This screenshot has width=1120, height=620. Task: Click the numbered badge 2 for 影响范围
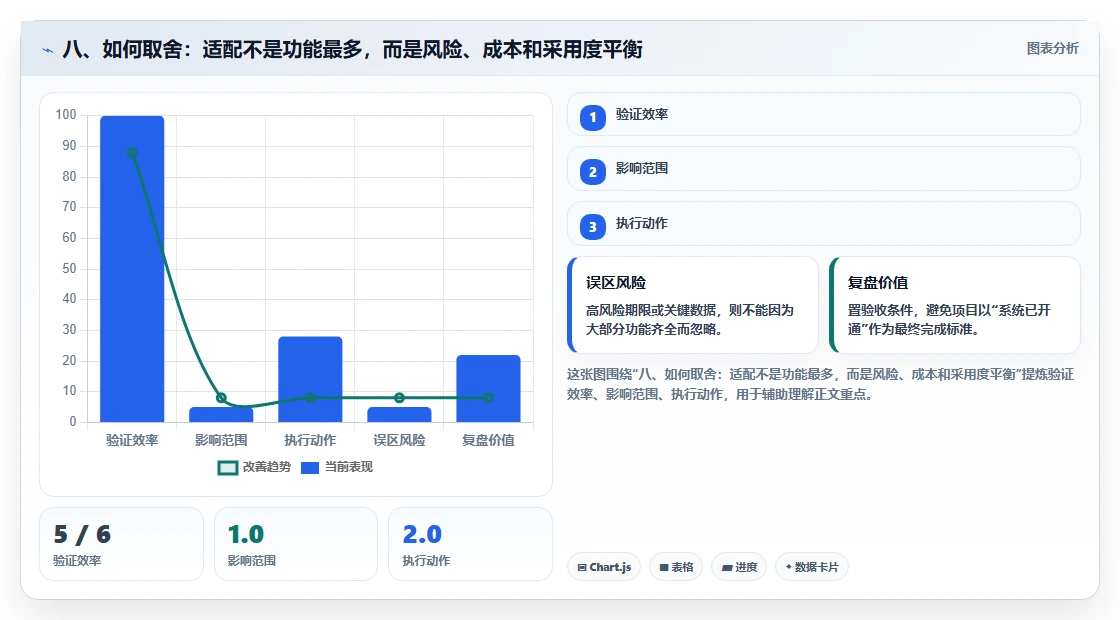593,172
